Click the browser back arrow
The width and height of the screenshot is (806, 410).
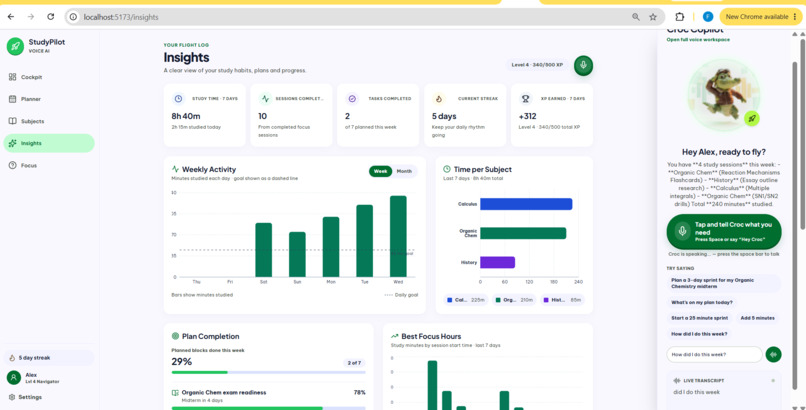(11, 16)
